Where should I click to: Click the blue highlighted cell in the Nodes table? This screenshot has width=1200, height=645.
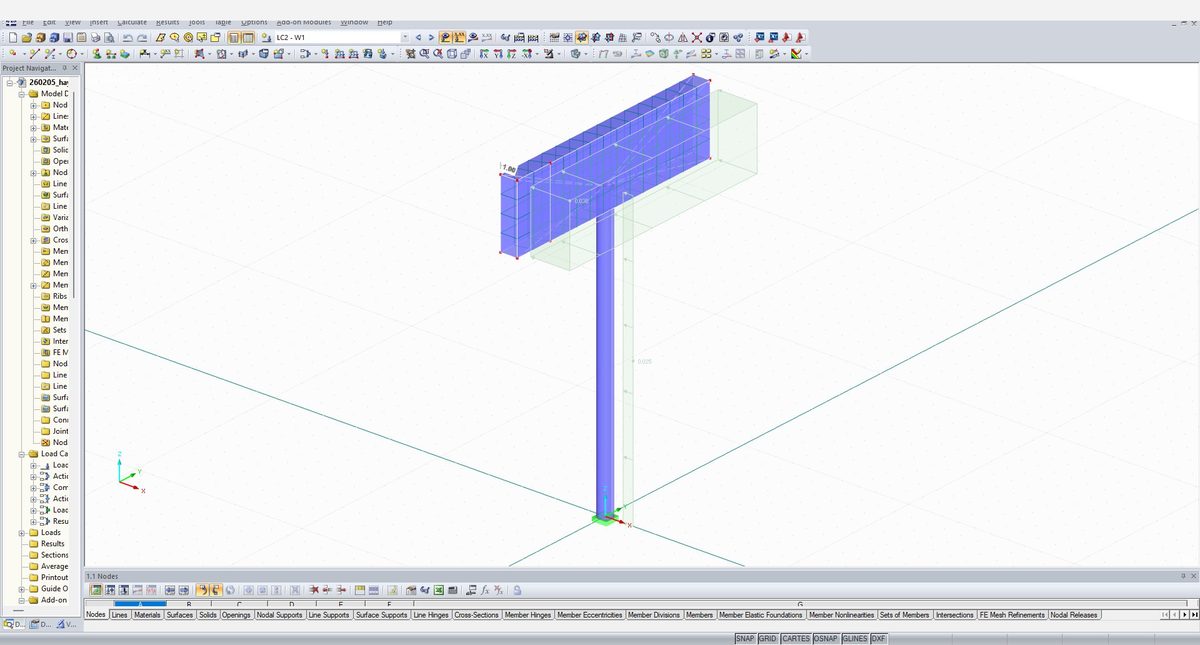(x=140, y=604)
